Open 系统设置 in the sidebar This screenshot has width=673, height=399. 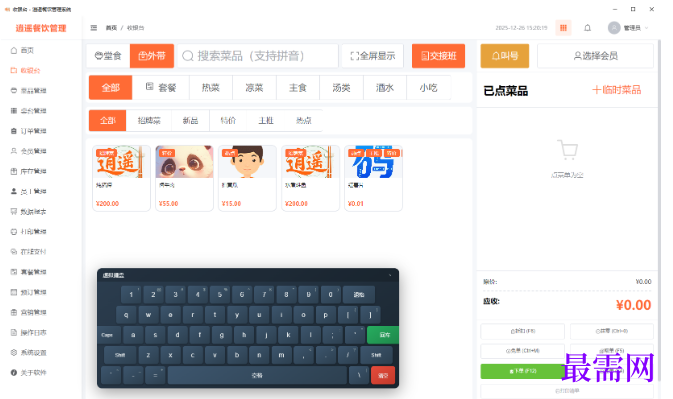coord(28,353)
